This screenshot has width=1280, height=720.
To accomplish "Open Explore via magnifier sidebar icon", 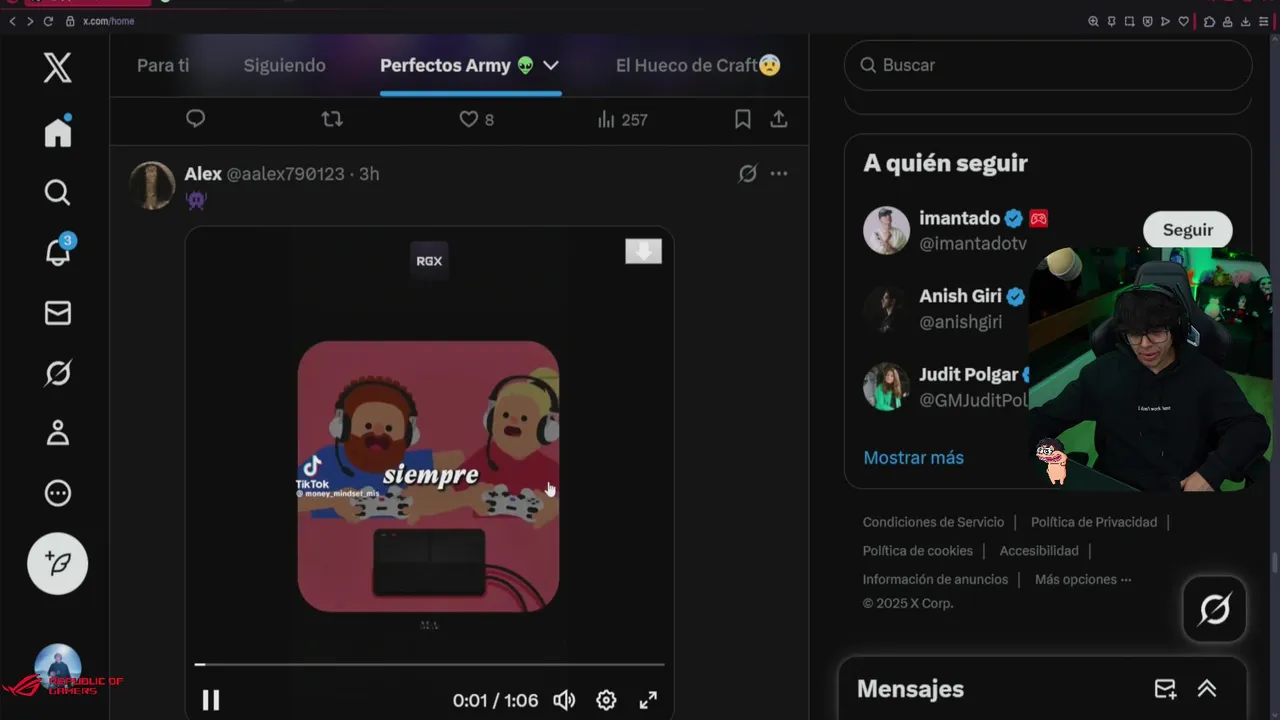I will coord(58,192).
